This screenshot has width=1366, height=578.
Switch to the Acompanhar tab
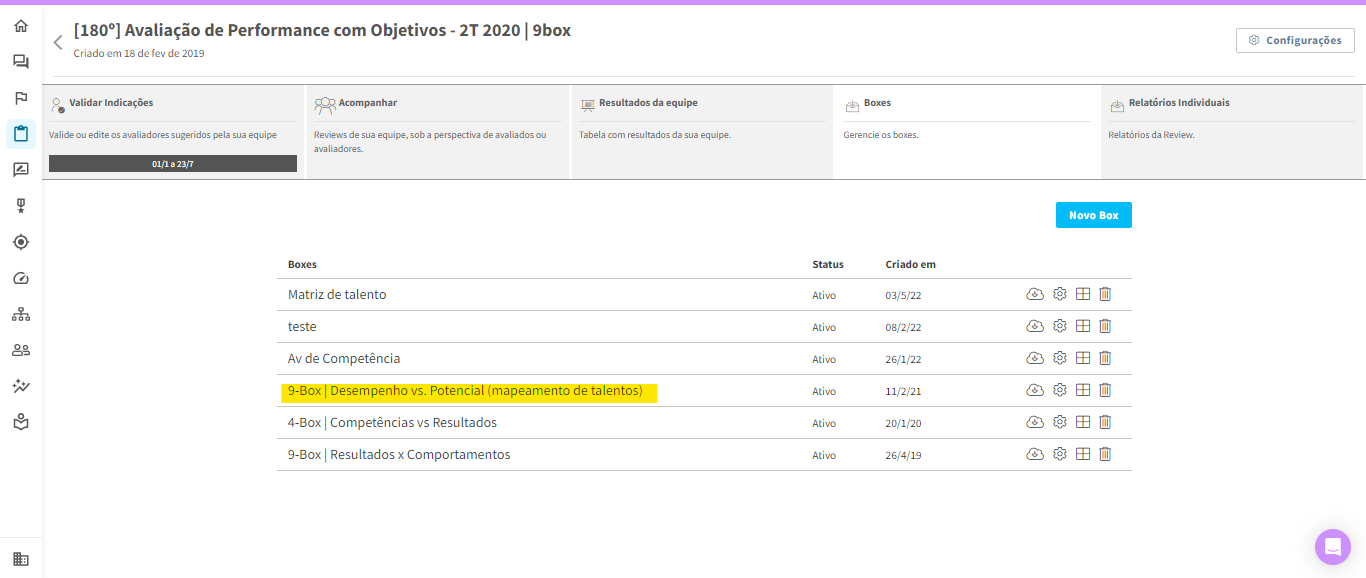(367, 103)
